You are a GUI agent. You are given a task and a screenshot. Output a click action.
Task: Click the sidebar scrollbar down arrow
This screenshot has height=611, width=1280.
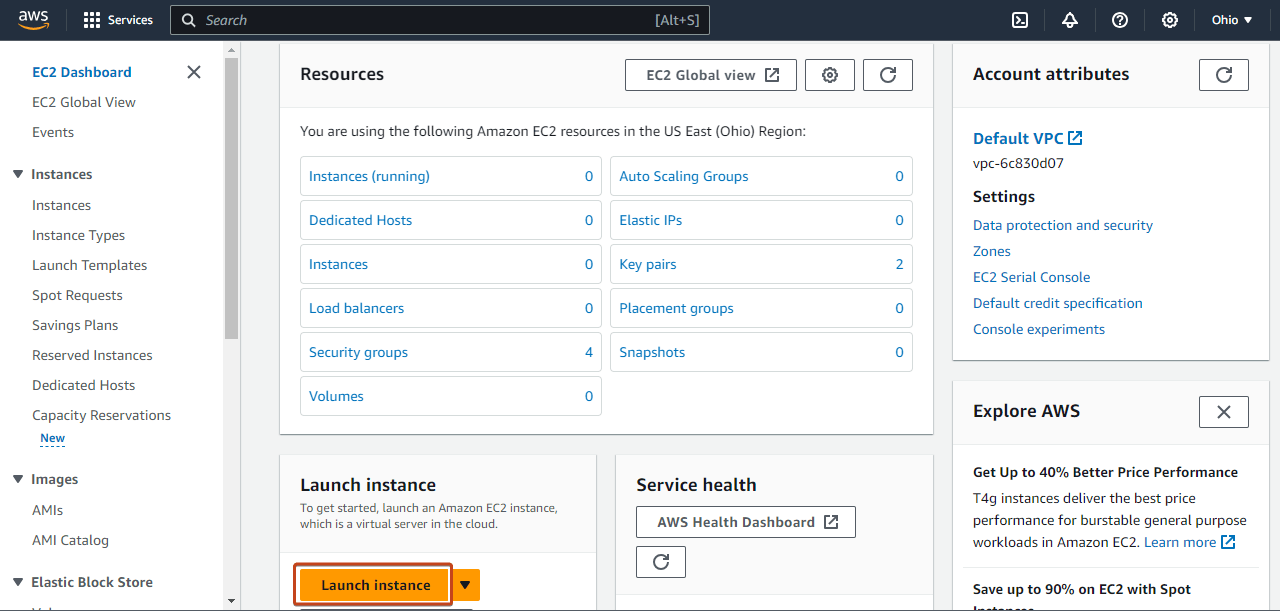click(231, 601)
